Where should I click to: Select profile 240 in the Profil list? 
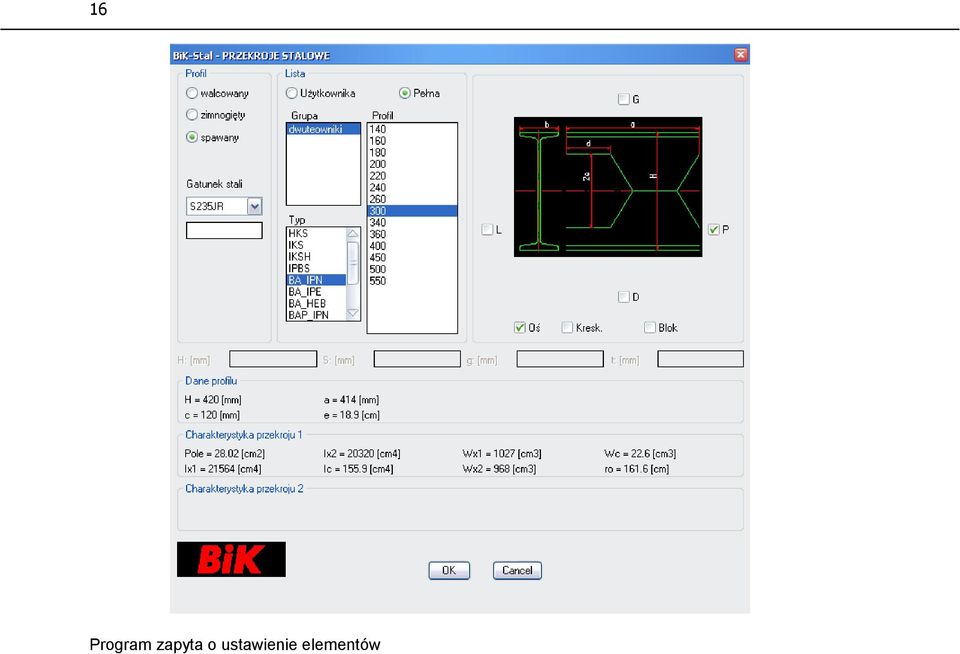tap(412, 187)
